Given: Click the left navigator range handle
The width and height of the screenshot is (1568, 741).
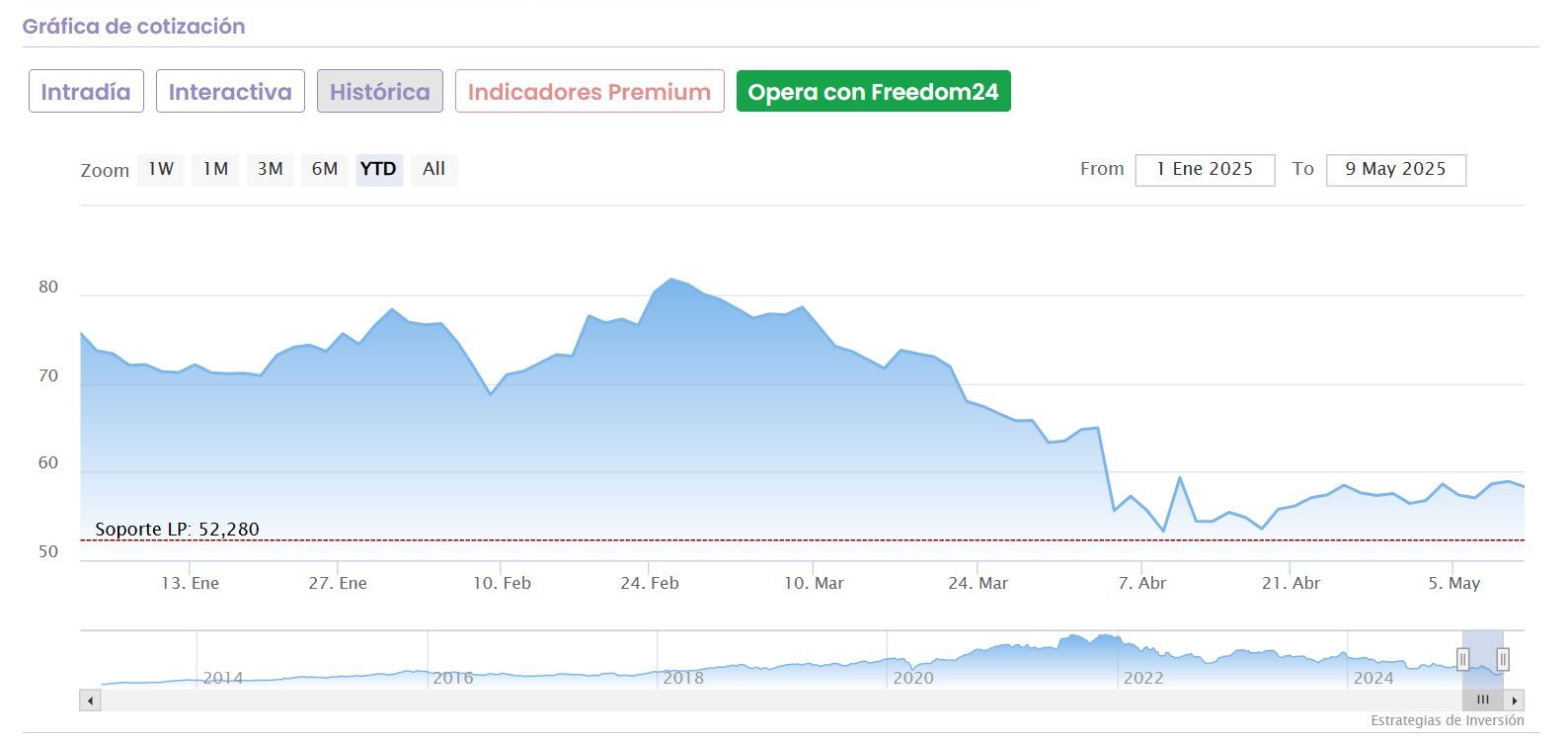Looking at the screenshot, I should pyautogui.click(x=1462, y=659).
